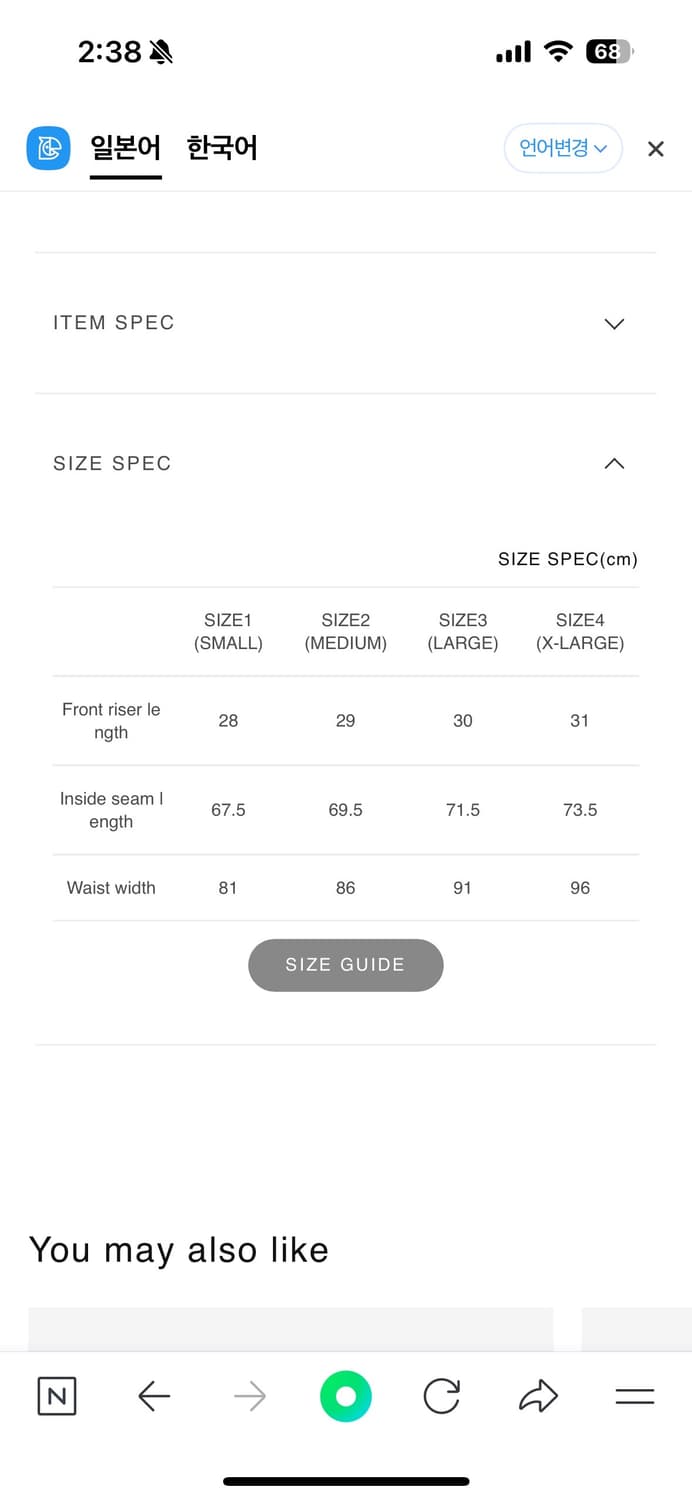
Task: Tap the share arrow icon
Action: (x=538, y=1396)
